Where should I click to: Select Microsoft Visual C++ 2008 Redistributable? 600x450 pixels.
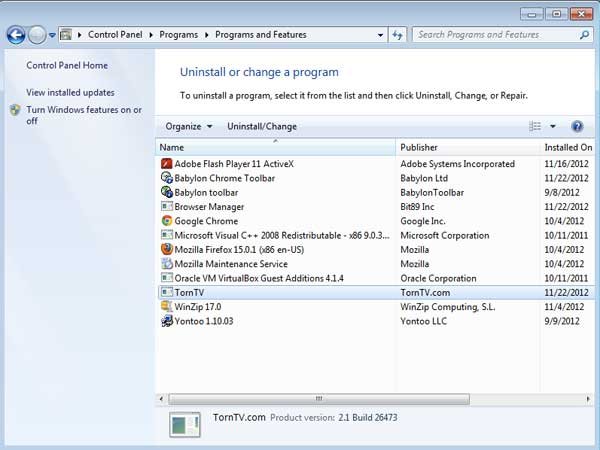pos(282,235)
